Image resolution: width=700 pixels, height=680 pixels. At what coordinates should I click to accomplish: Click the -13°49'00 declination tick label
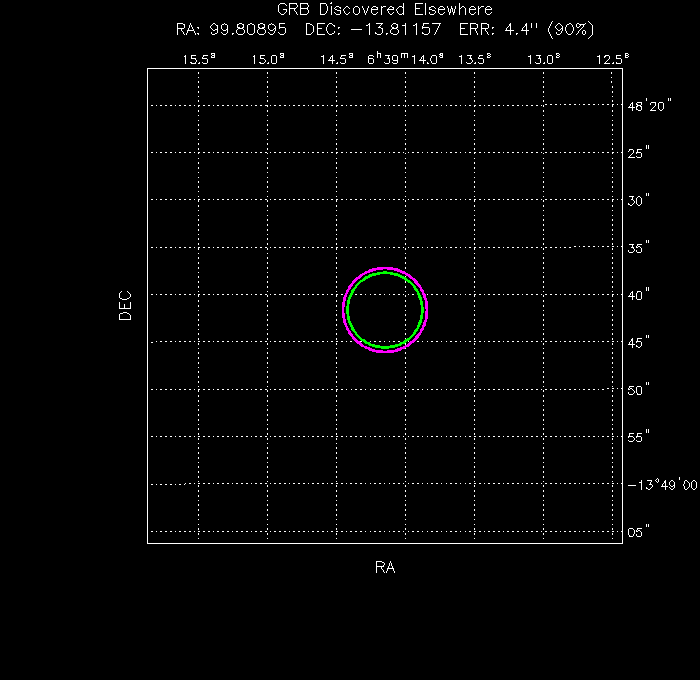[x=662, y=484]
